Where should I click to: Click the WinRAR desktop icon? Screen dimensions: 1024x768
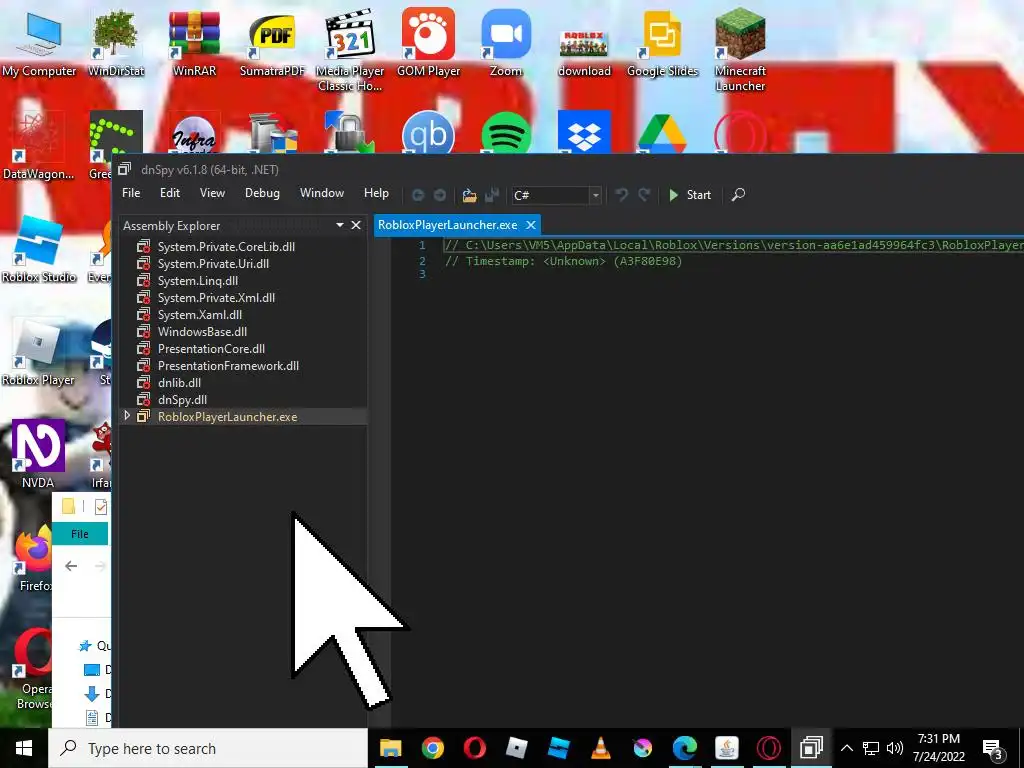(194, 44)
